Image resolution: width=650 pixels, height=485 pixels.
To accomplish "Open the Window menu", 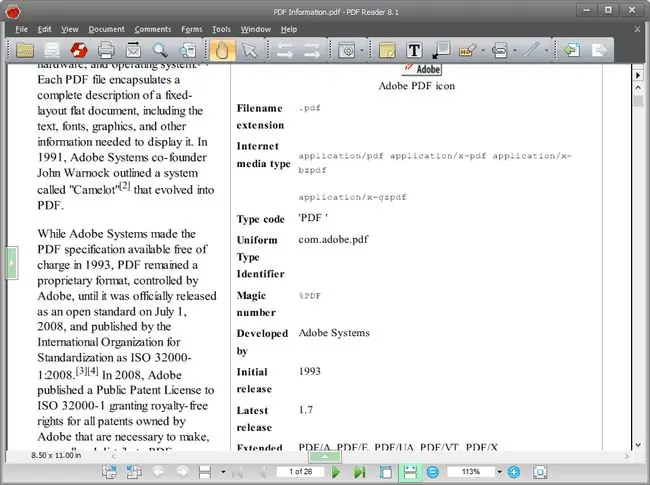I will 256,29.
